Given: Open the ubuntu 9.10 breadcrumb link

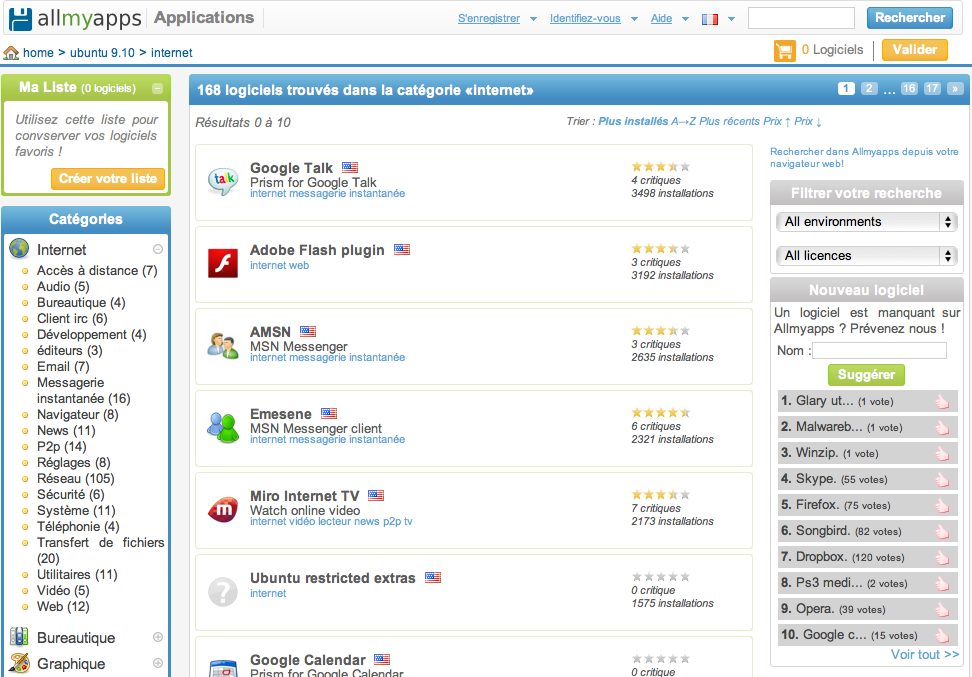Looking at the screenshot, I should point(102,53).
